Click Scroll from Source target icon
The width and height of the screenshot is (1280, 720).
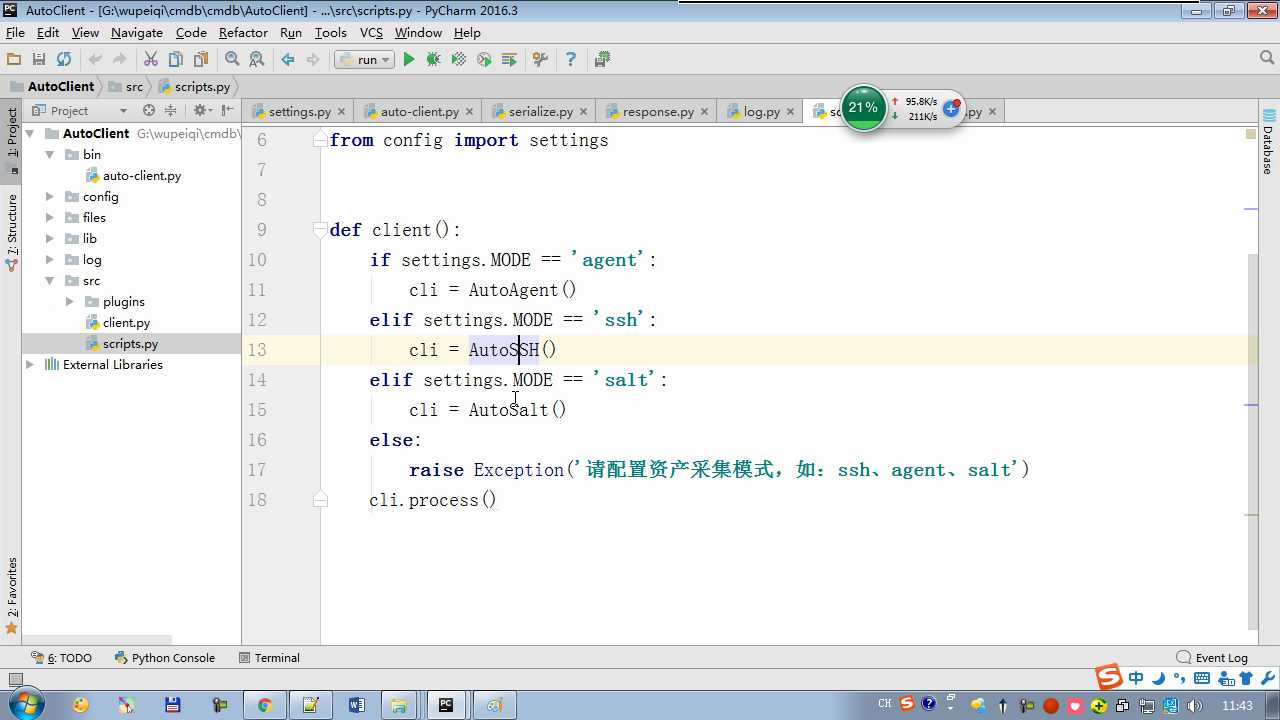coord(149,111)
